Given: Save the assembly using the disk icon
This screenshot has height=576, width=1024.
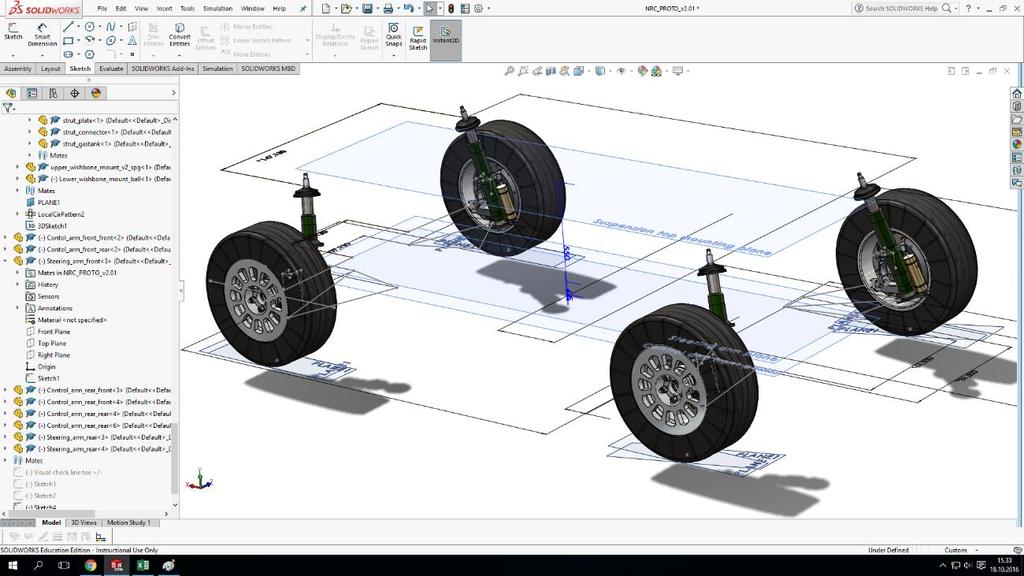Looking at the screenshot, I should tap(367, 8).
